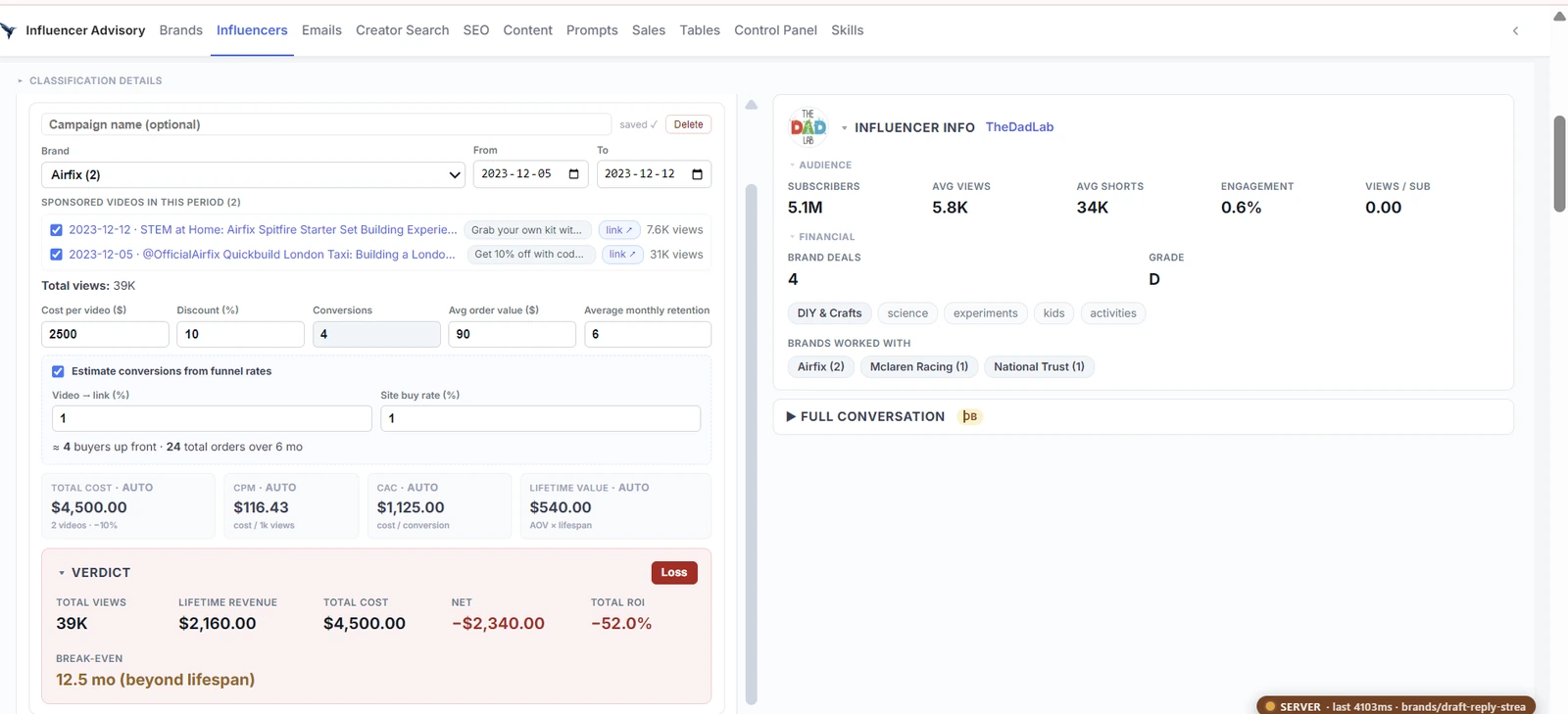Screen dimensions: 1568x714
Task: Open the Sales tab
Action: tap(649, 30)
